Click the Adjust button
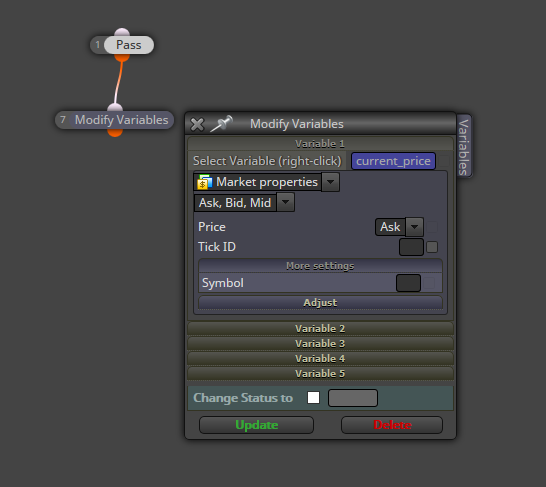Image resolution: width=546 pixels, height=487 pixels. click(320, 303)
